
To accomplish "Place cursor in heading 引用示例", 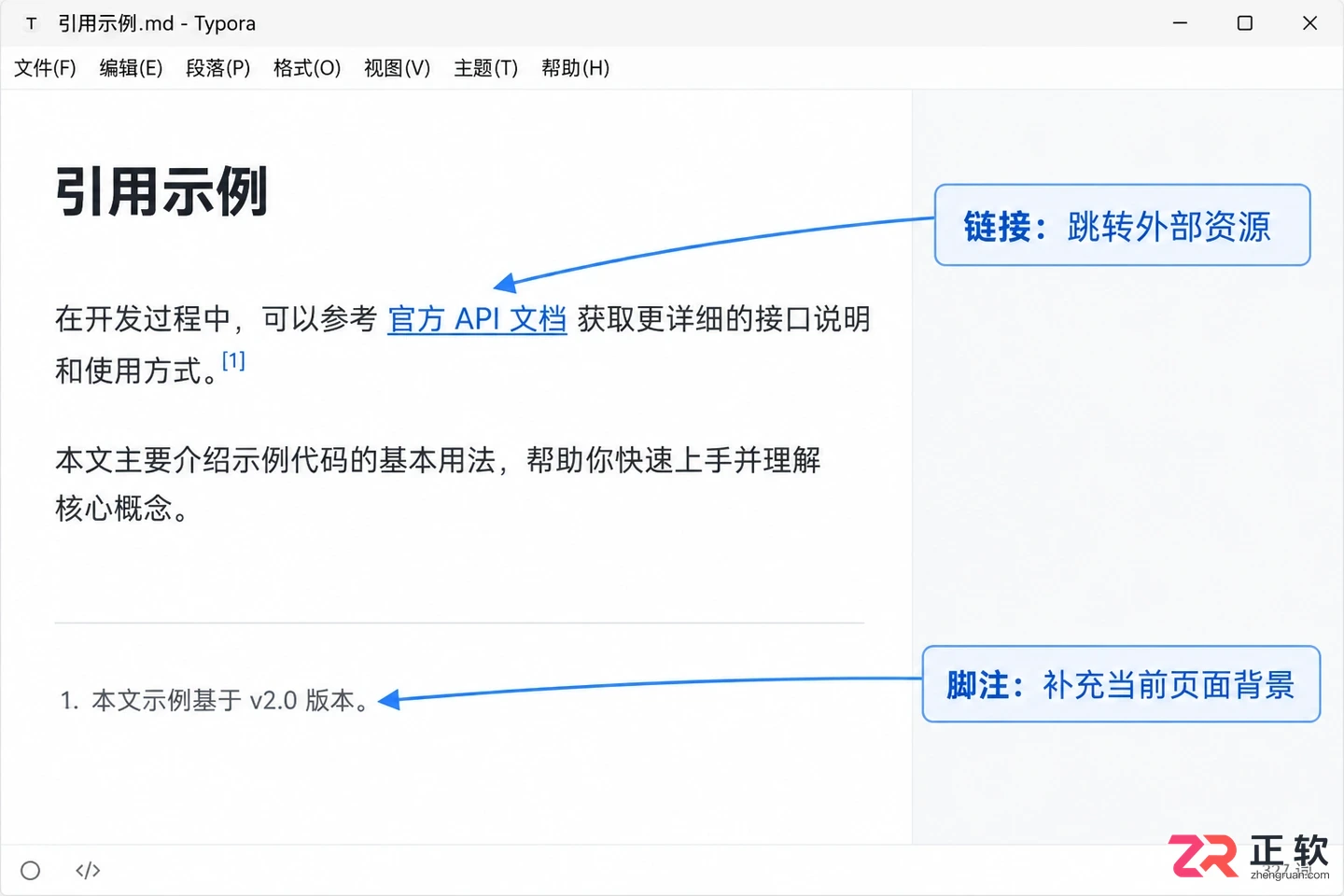I will click(161, 191).
